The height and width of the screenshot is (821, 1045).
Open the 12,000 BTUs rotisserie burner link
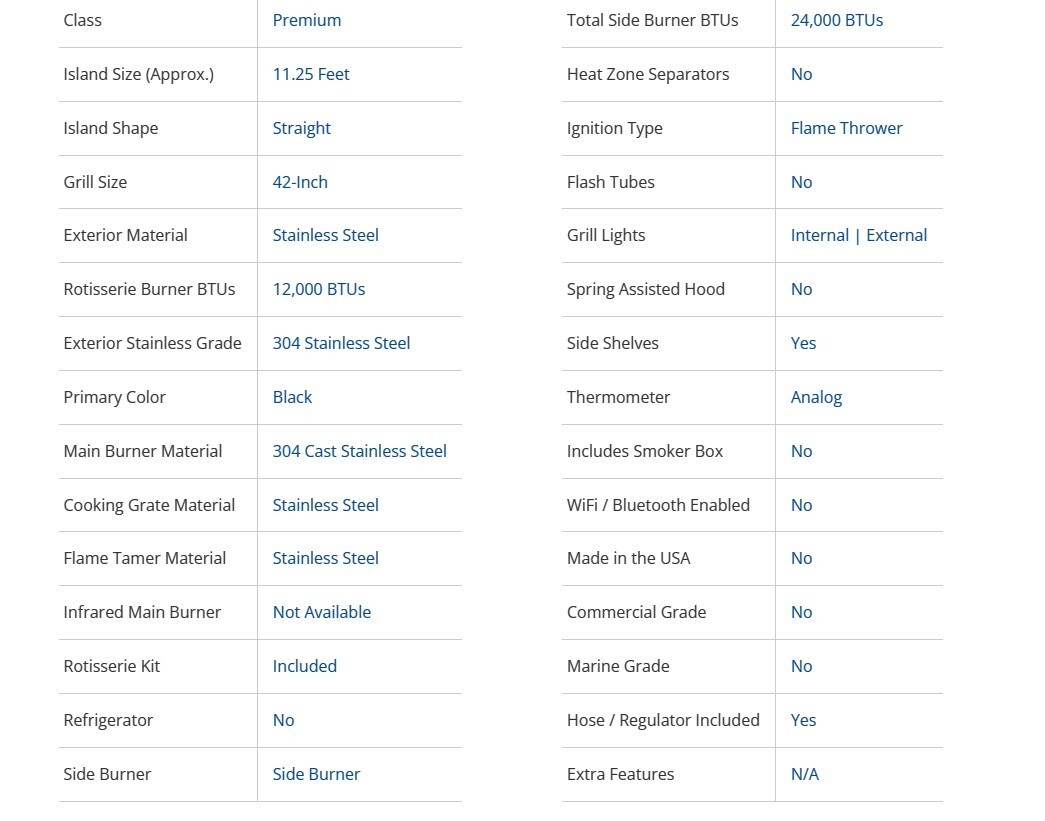coord(319,289)
